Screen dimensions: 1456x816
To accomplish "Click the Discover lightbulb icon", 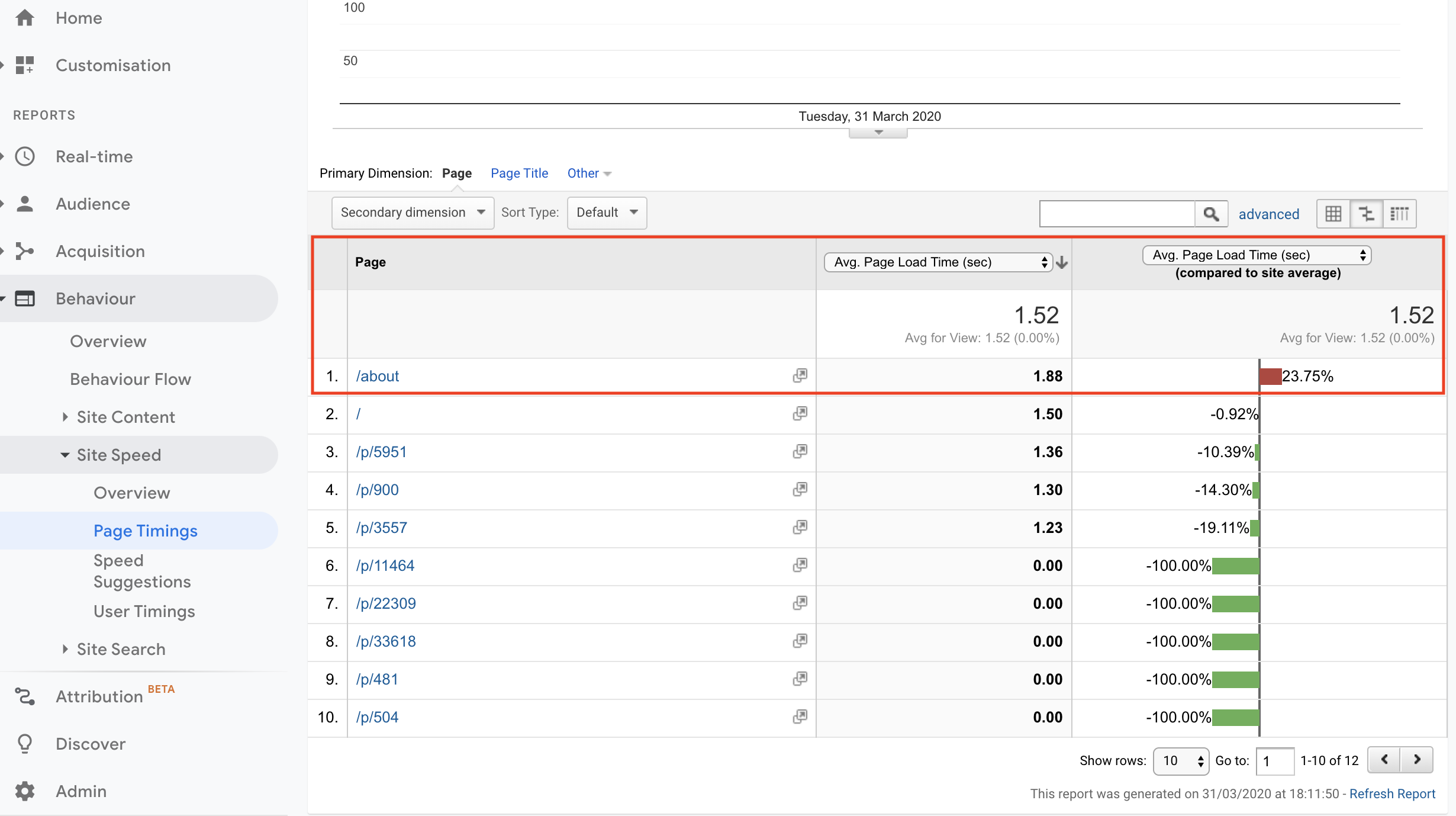I will [x=25, y=744].
